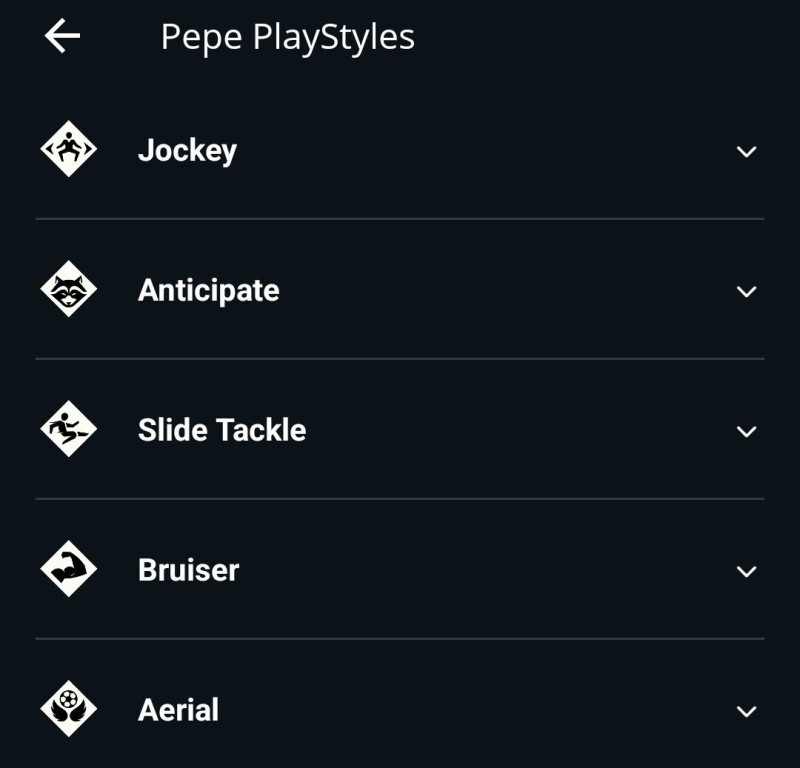Tap the Jockey playstyle diamond icon
The image size is (800, 768).
pos(68,150)
